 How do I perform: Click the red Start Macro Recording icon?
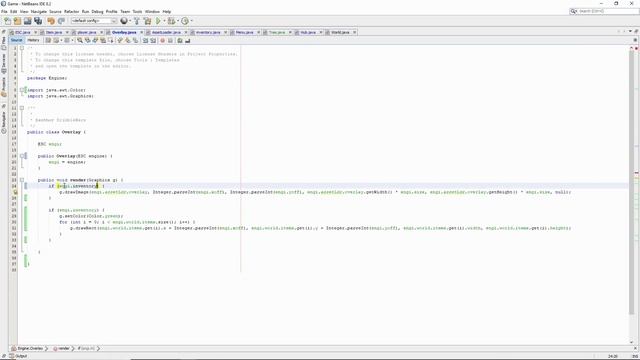(162, 40)
